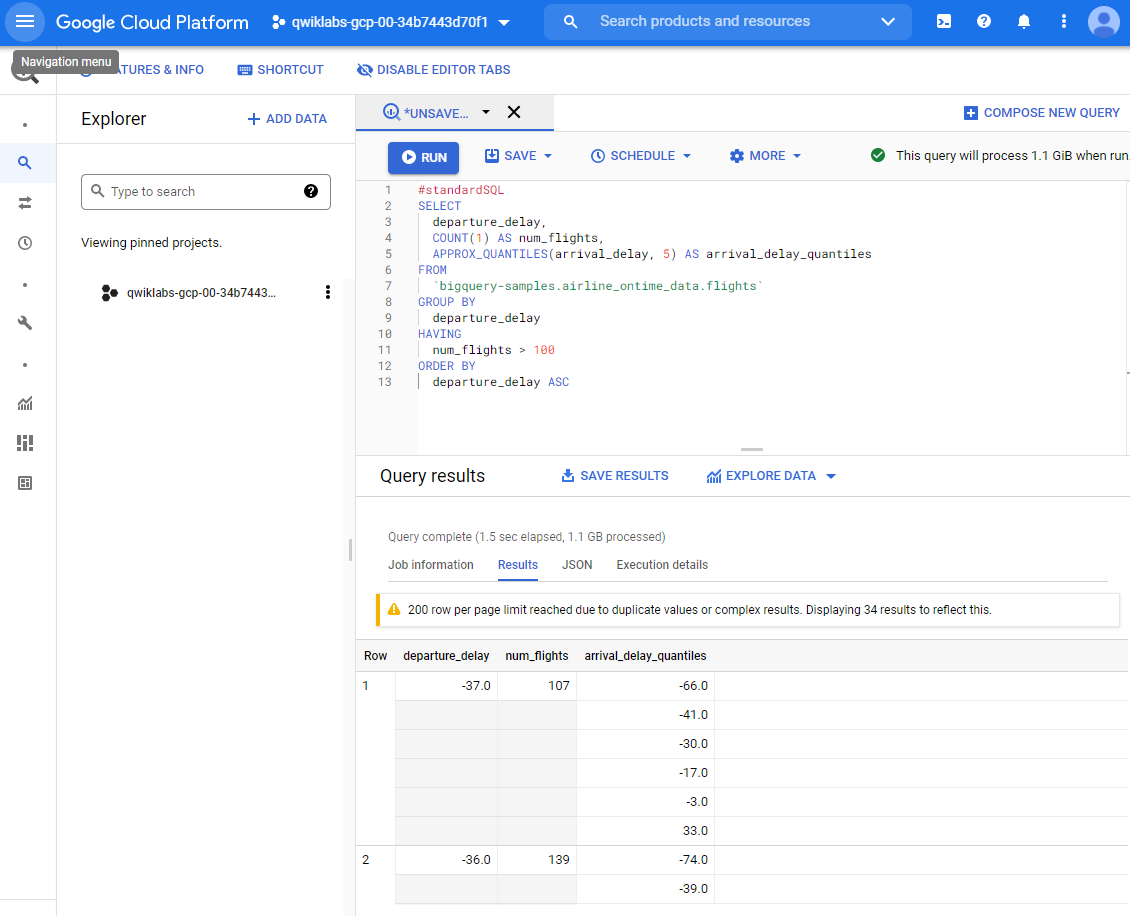This screenshot has height=916, width=1130.
Task: Open the user account avatar
Action: pyautogui.click(x=1103, y=22)
